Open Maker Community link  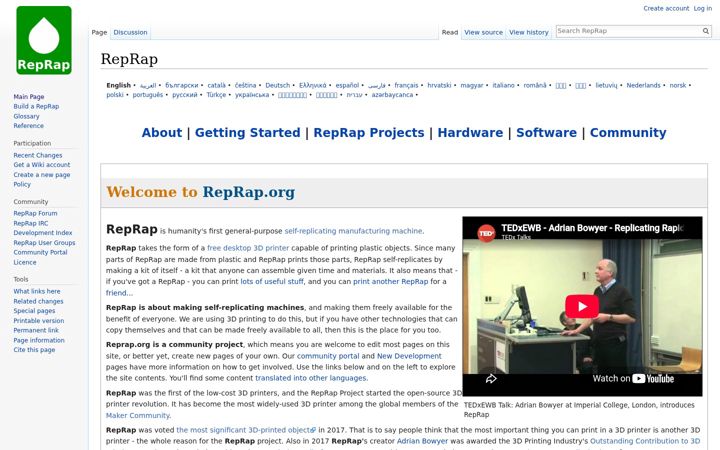click(138, 416)
